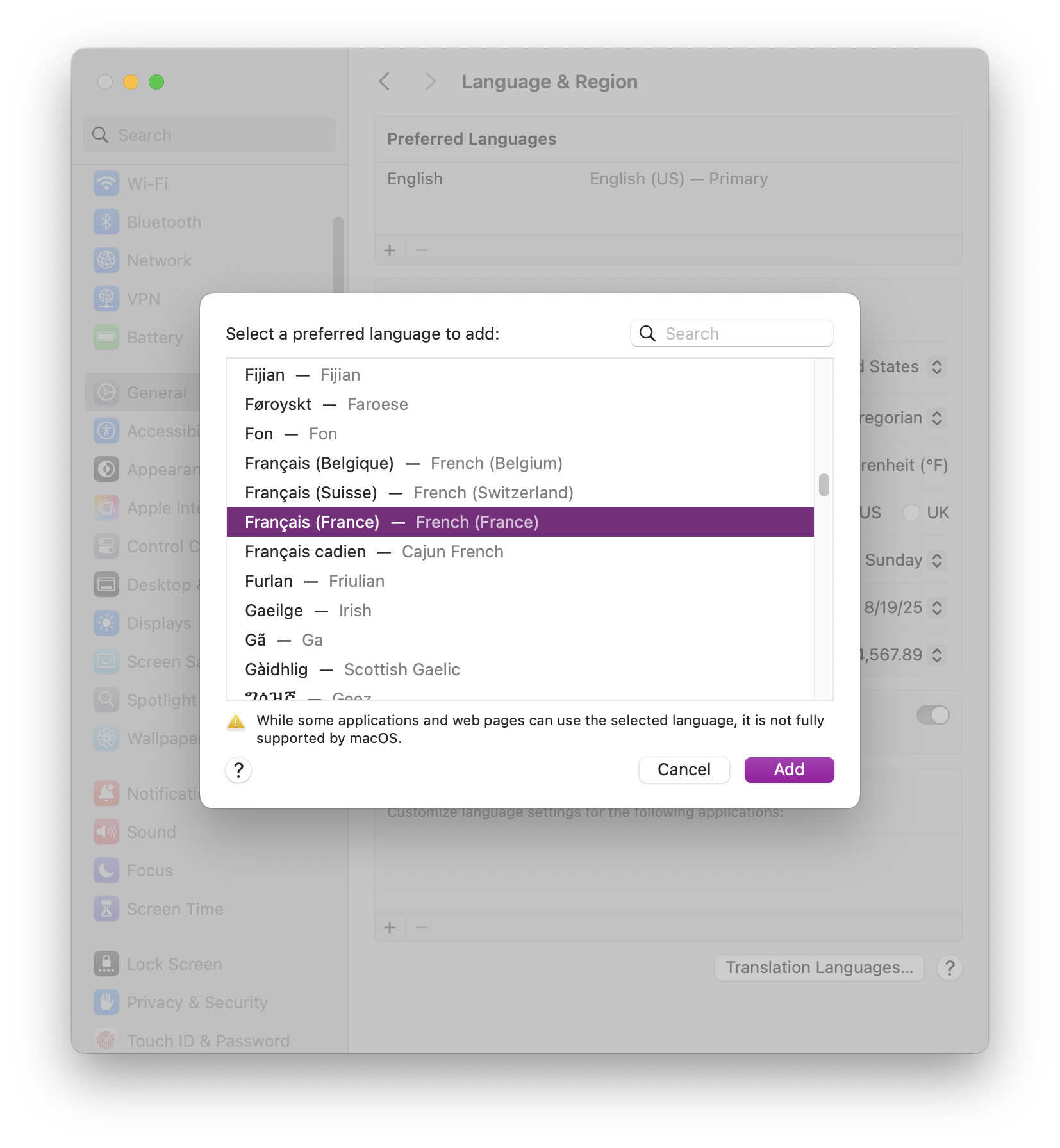Image resolution: width=1060 pixels, height=1148 pixels.
Task: Choose Gaeilge — Irish language entry
Action: click(x=520, y=611)
